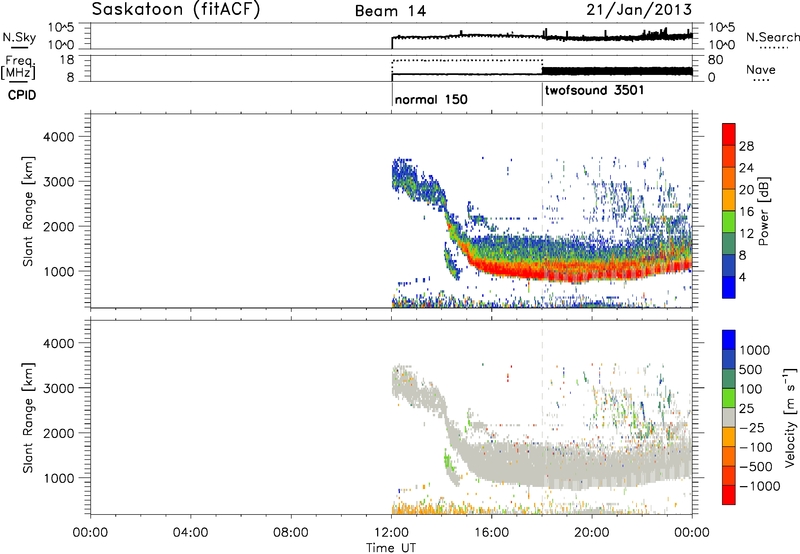Click the "18" frequency tick label
800x554 pixels.
pos(67,60)
